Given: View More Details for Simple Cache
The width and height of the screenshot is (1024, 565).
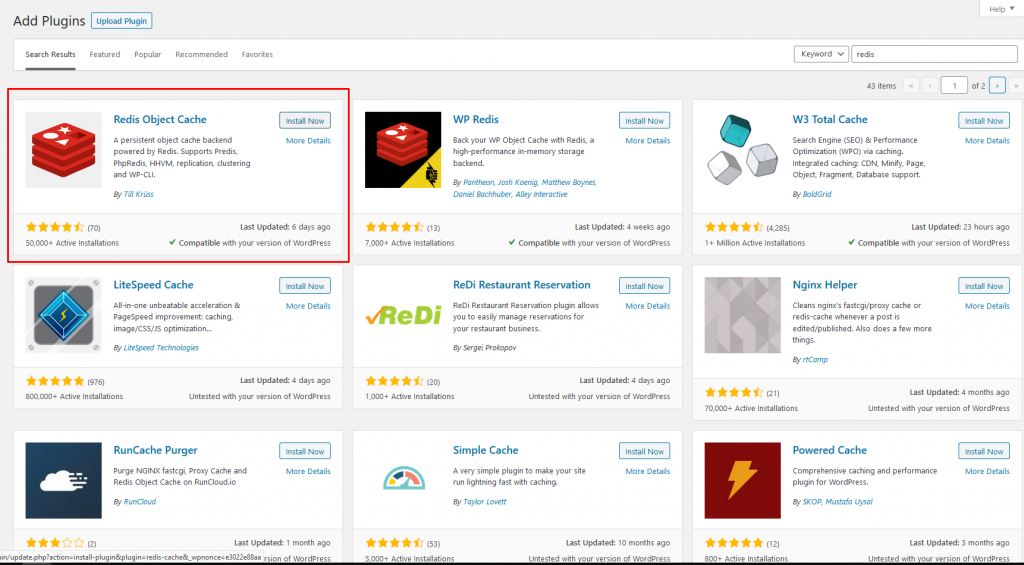Looking at the screenshot, I should (x=648, y=471).
